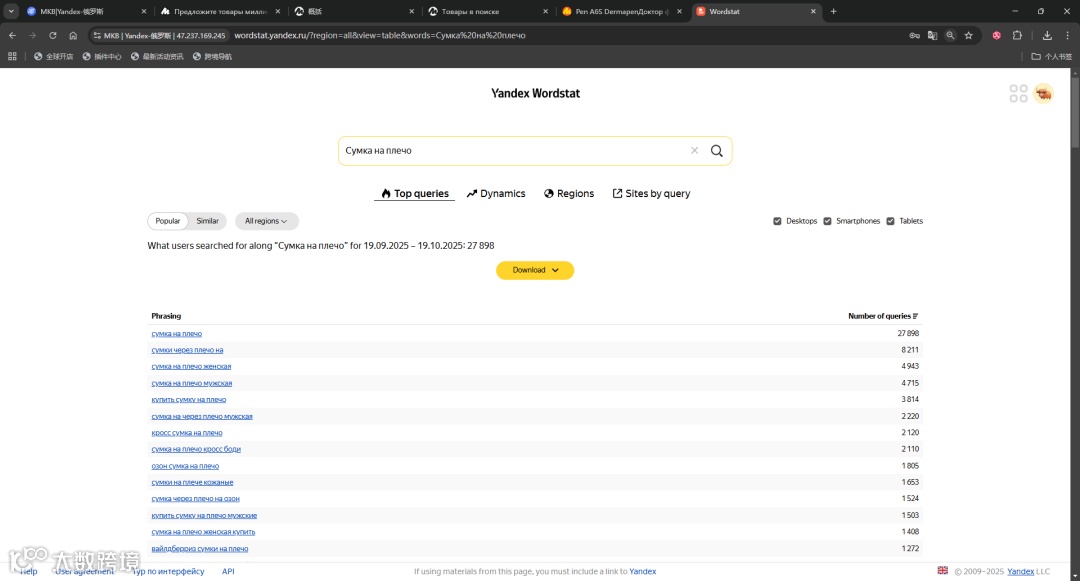The height and width of the screenshot is (581, 1080).
Task: Toggle the Smartphones checkbox
Action: pos(827,221)
